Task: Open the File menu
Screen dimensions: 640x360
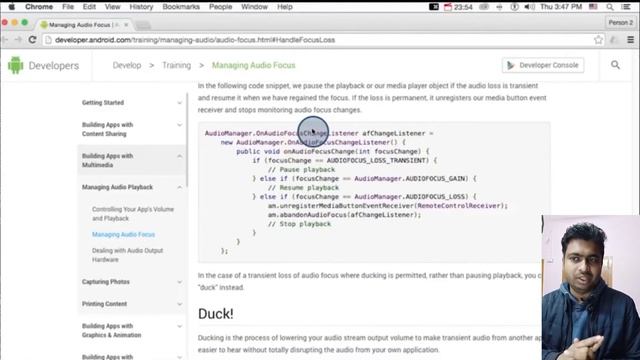Action: pos(68,7)
